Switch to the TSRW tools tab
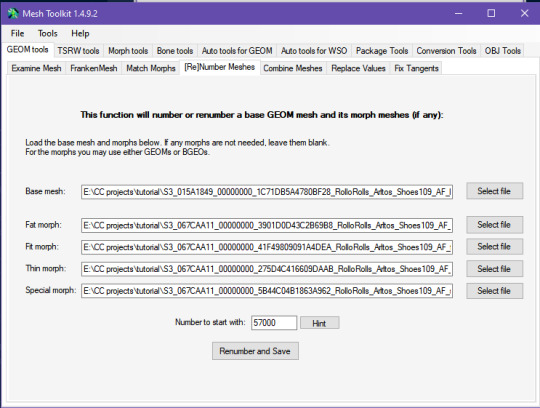Viewport: 540px width, 408px height. click(x=79, y=51)
